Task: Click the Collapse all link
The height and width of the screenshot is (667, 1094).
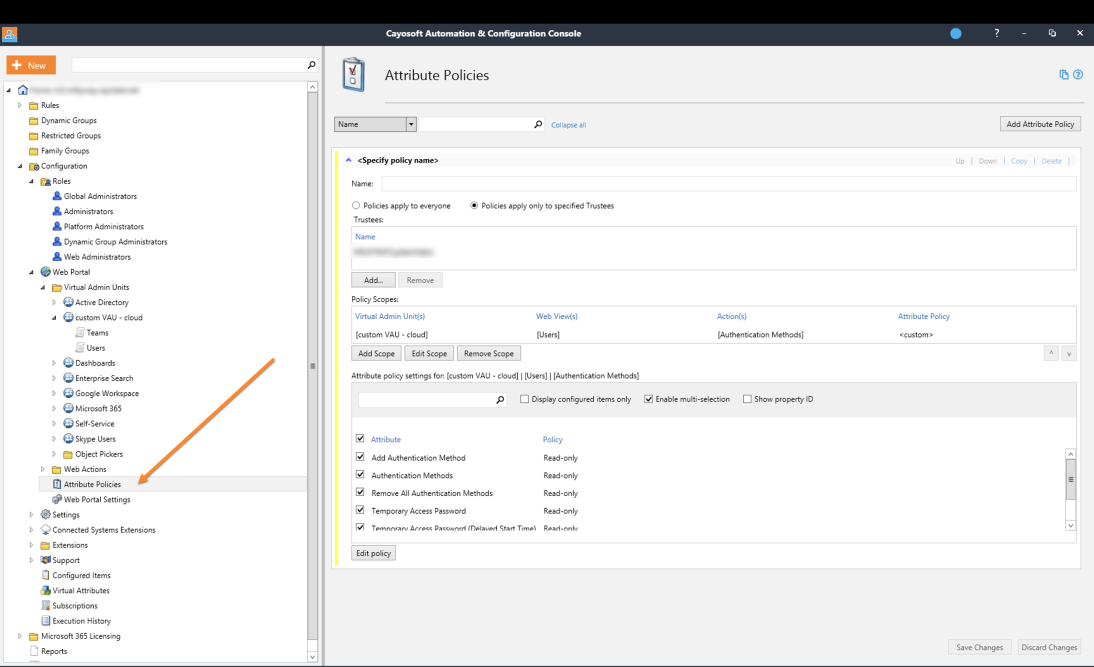Action: point(569,125)
